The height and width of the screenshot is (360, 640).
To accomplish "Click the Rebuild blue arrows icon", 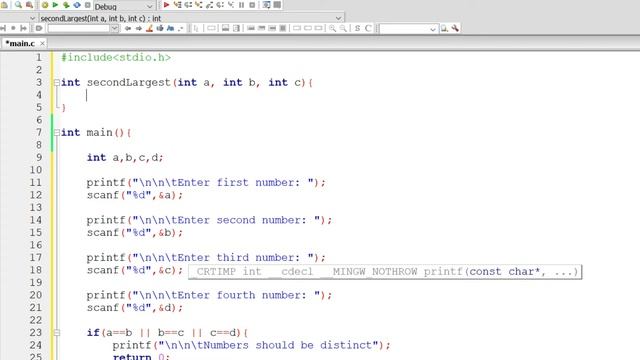I will tap(77, 5).
